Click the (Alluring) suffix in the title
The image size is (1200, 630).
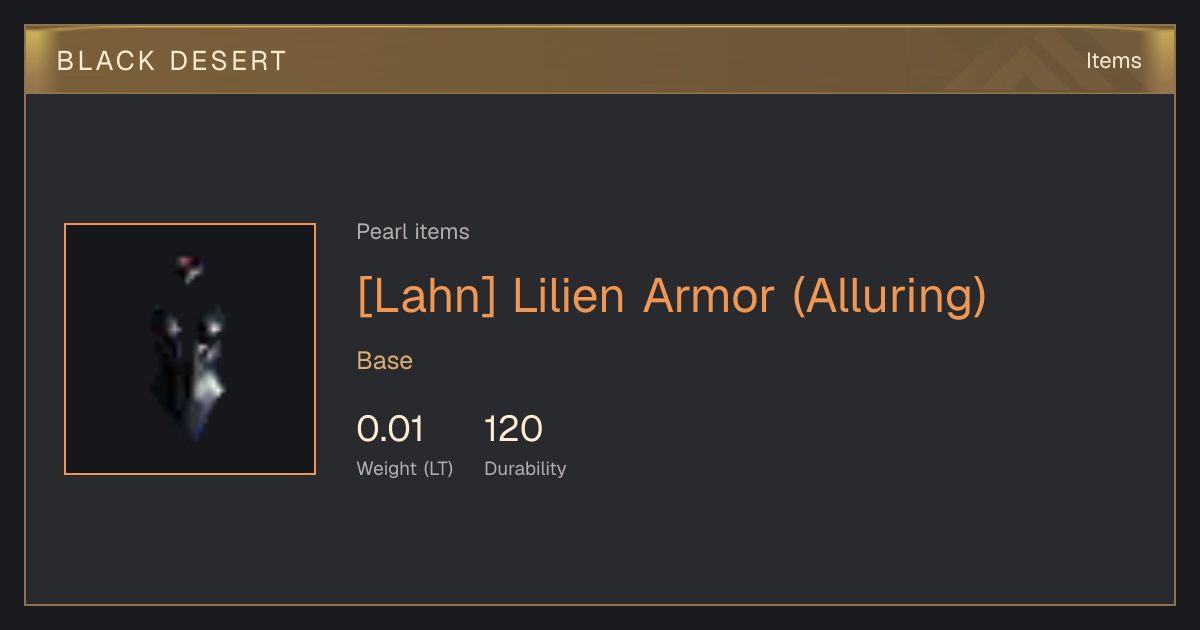click(x=889, y=297)
